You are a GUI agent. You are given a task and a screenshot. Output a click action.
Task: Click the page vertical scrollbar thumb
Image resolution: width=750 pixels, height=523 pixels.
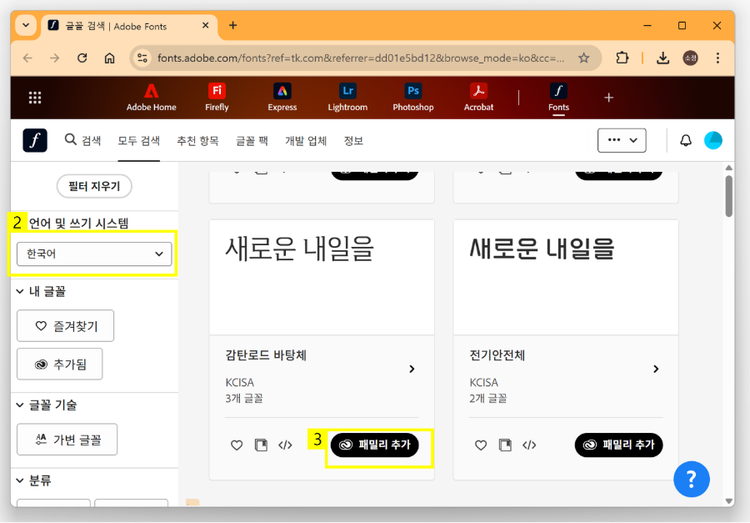pyautogui.click(x=728, y=196)
